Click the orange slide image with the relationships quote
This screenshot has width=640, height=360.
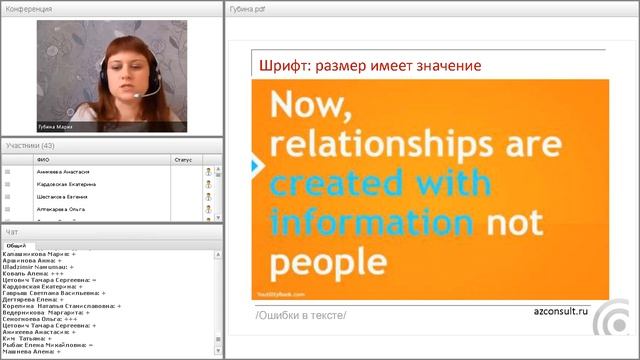(430, 189)
